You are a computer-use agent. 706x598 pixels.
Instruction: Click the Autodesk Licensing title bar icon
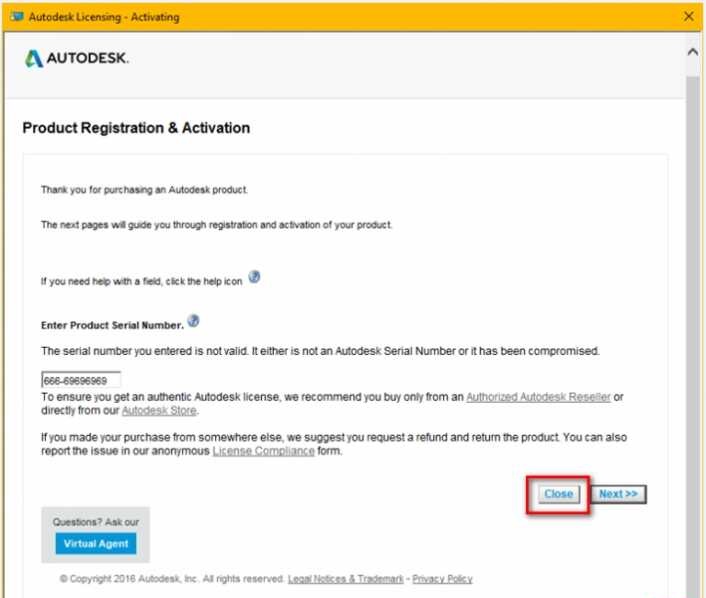click(x=17, y=17)
